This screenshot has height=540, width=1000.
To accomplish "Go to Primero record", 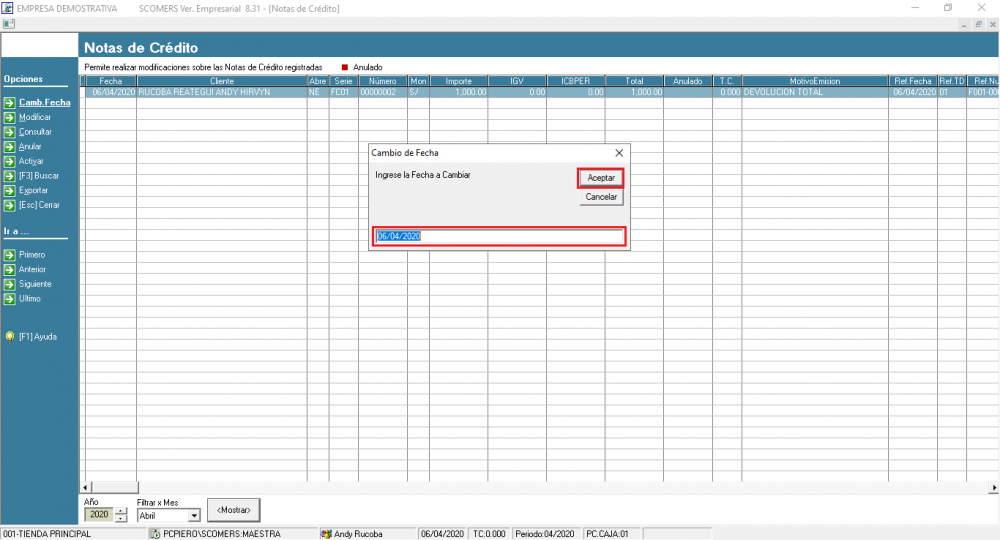I will click(x=32, y=254).
